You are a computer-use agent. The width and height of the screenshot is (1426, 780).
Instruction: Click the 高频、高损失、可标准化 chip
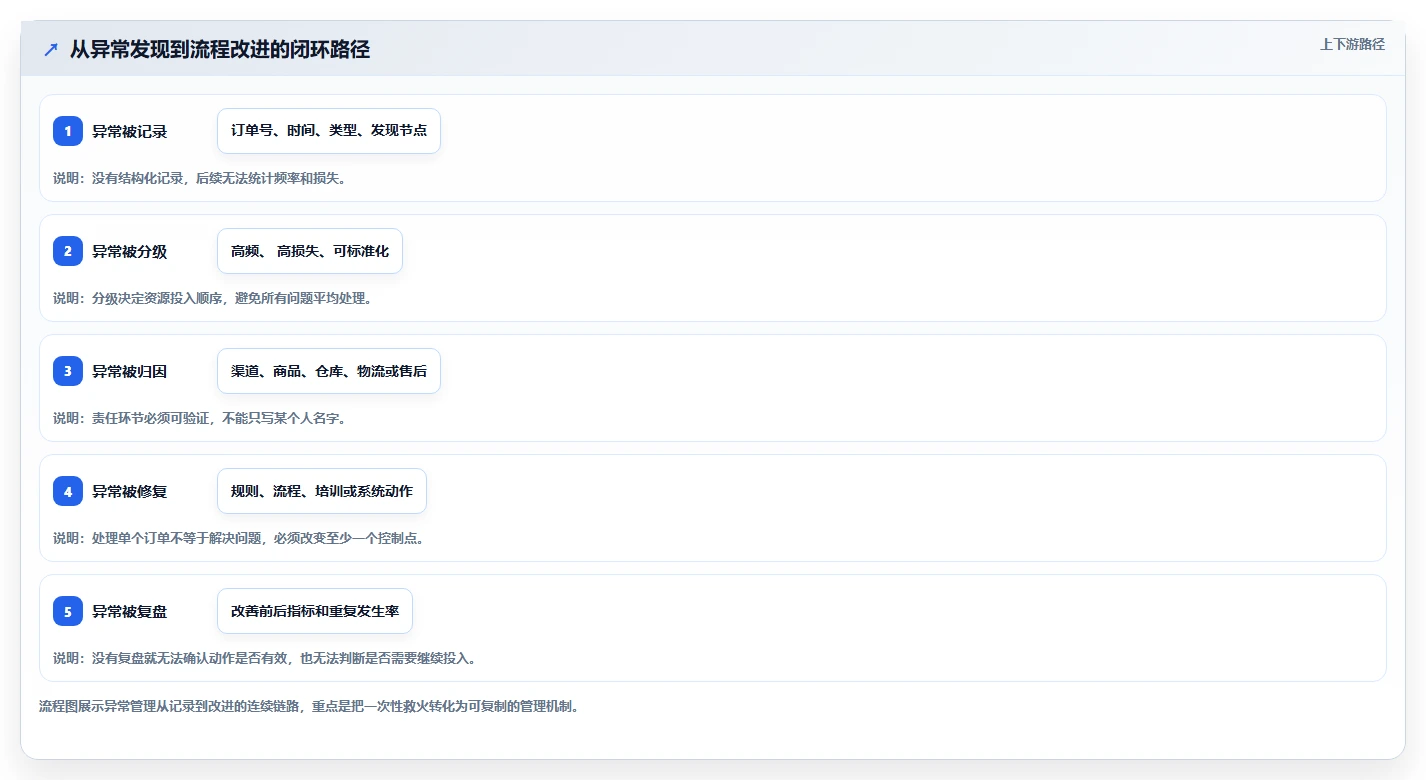[x=310, y=251]
